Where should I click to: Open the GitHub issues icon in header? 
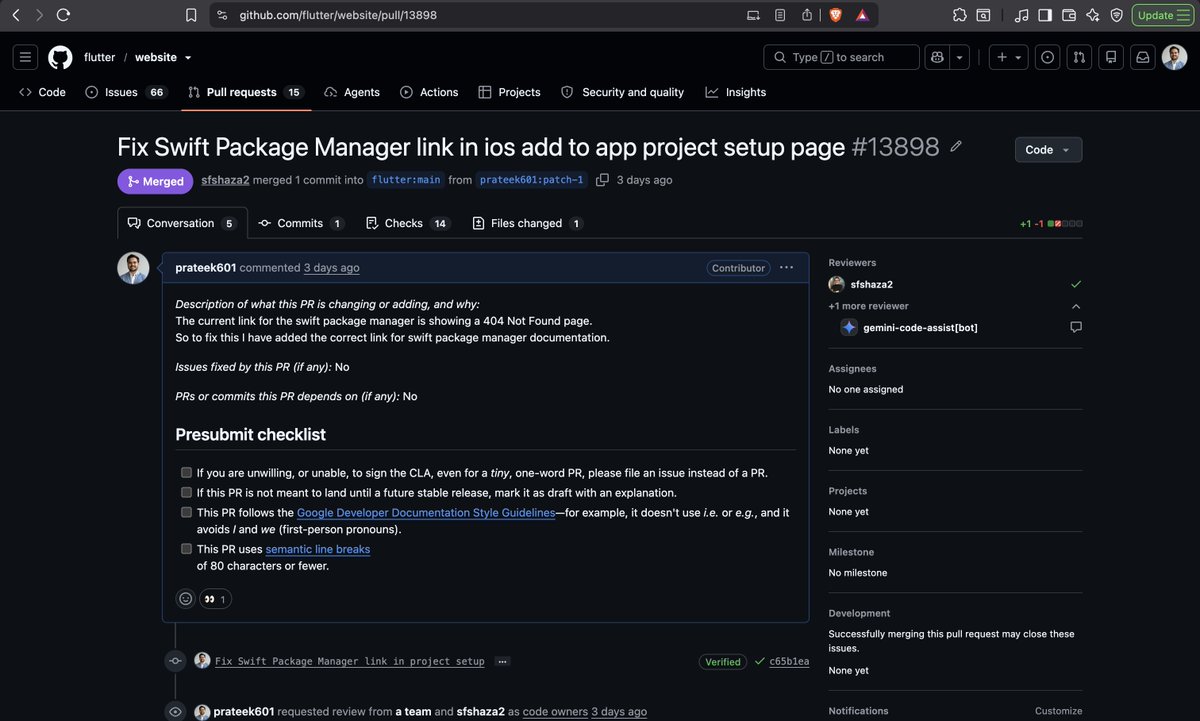point(1047,57)
